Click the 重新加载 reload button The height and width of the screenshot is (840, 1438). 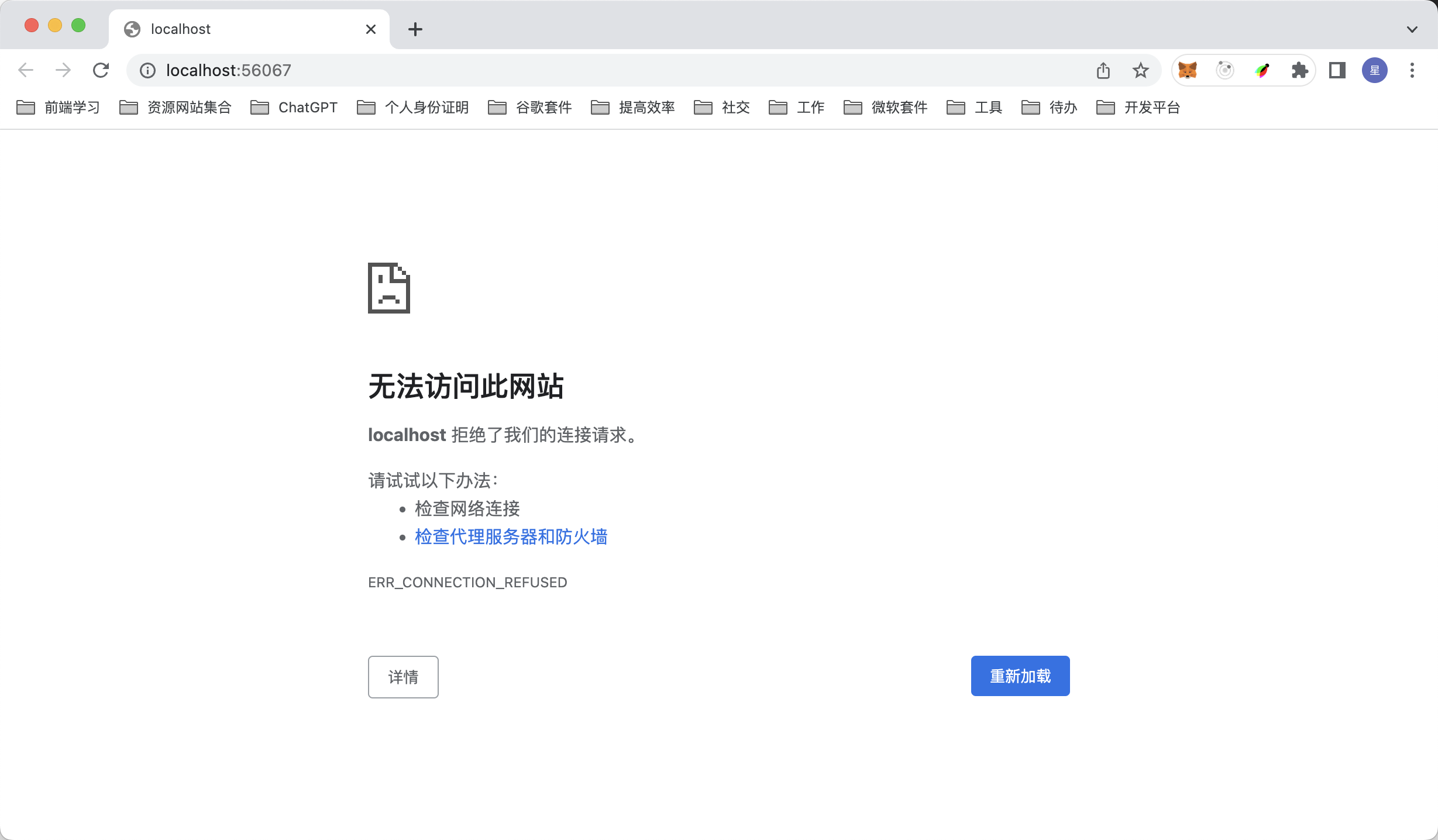pyautogui.click(x=1019, y=676)
